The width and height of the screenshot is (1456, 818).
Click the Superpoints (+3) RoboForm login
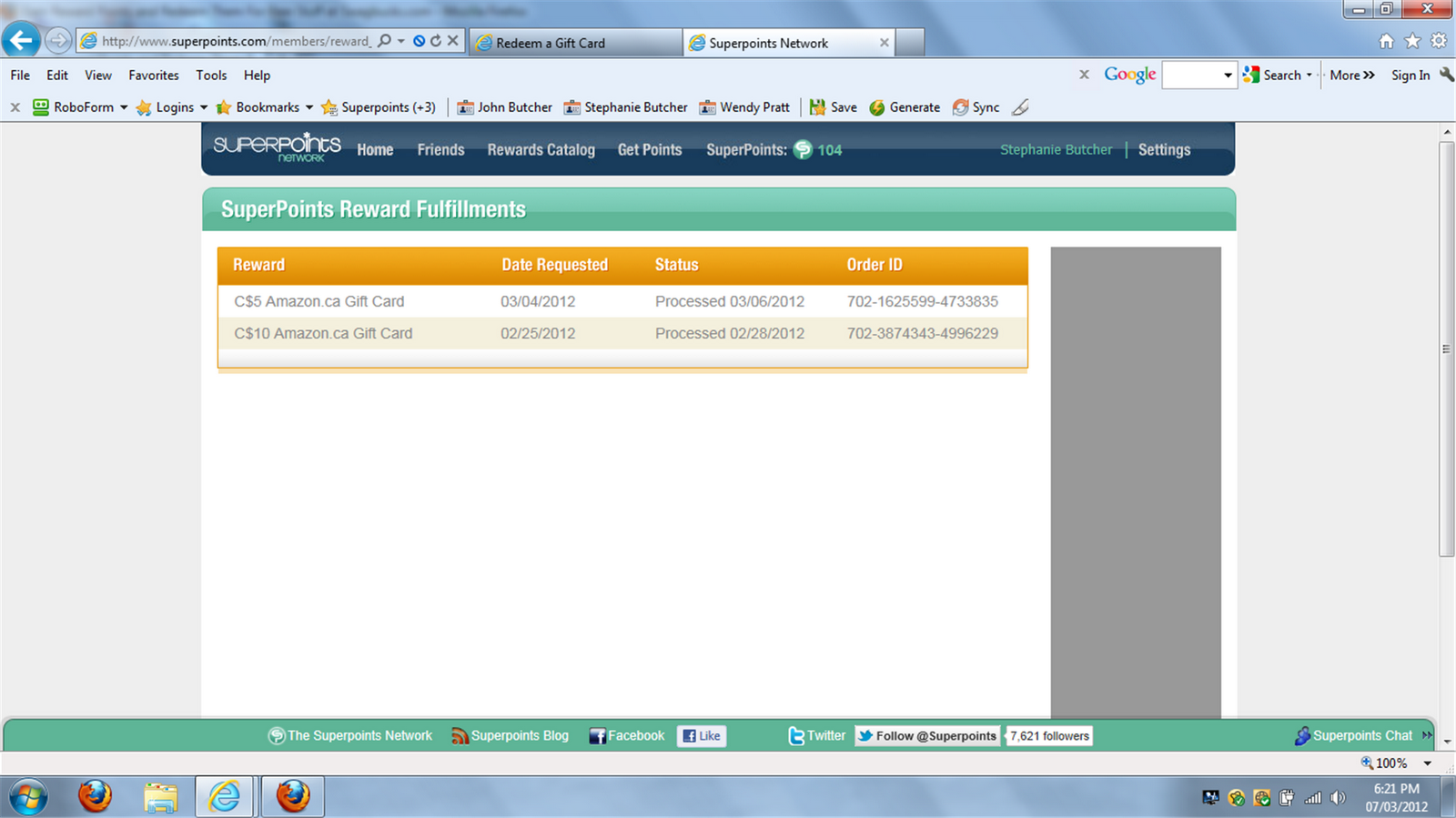pyautogui.click(x=379, y=107)
